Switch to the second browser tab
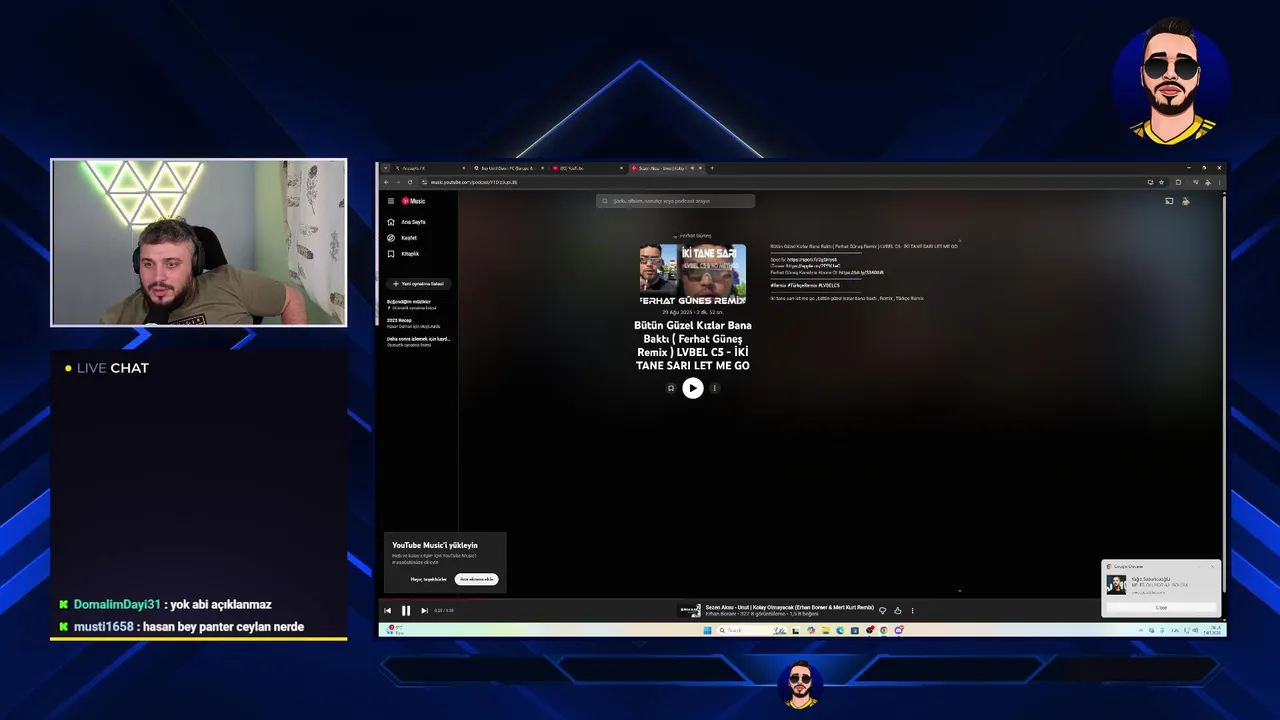The image size is (1280, 720). pyautogui.click(x=508, y=168)
